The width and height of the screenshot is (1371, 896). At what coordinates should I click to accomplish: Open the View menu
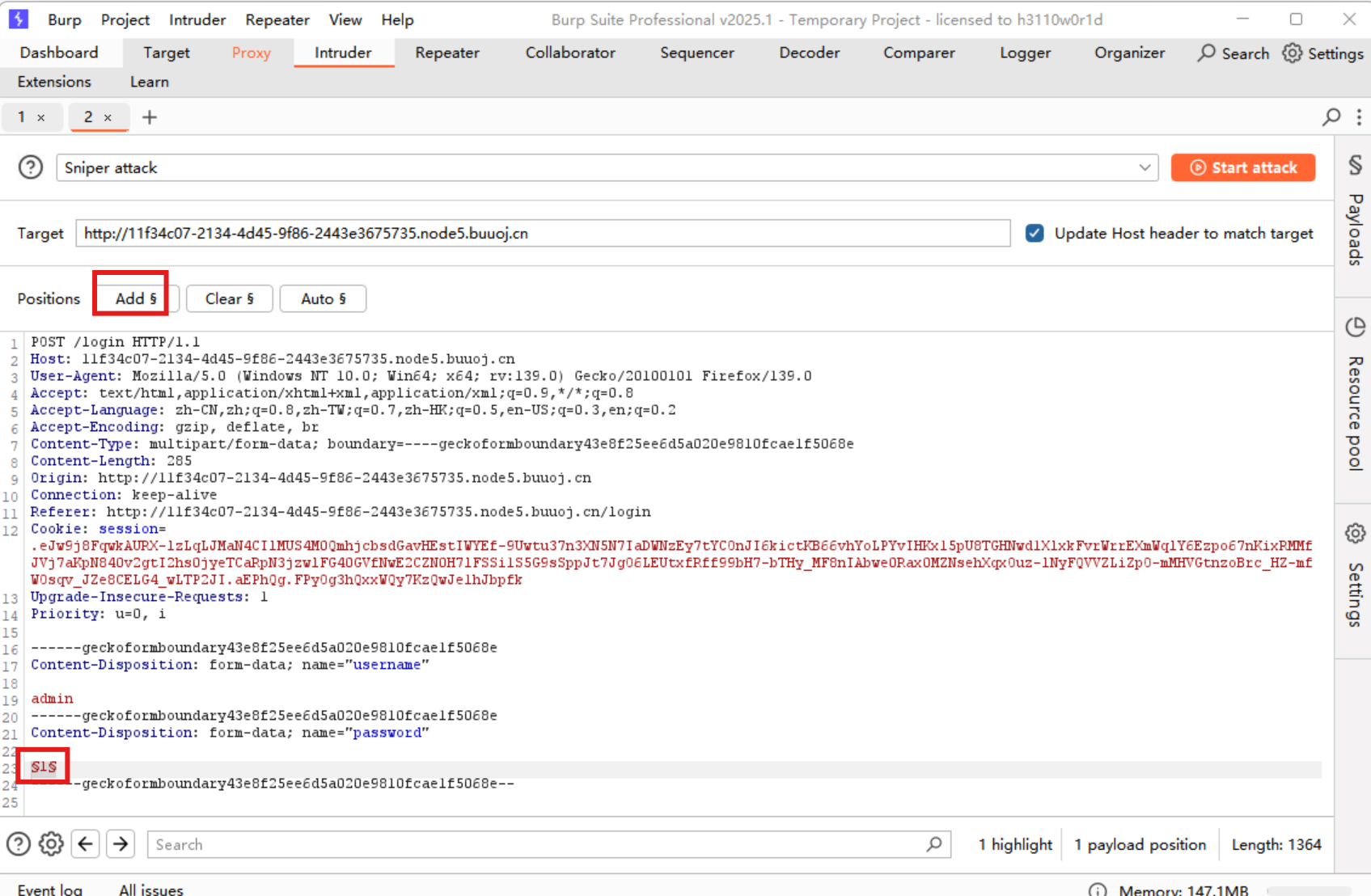(x=345, y=19)
